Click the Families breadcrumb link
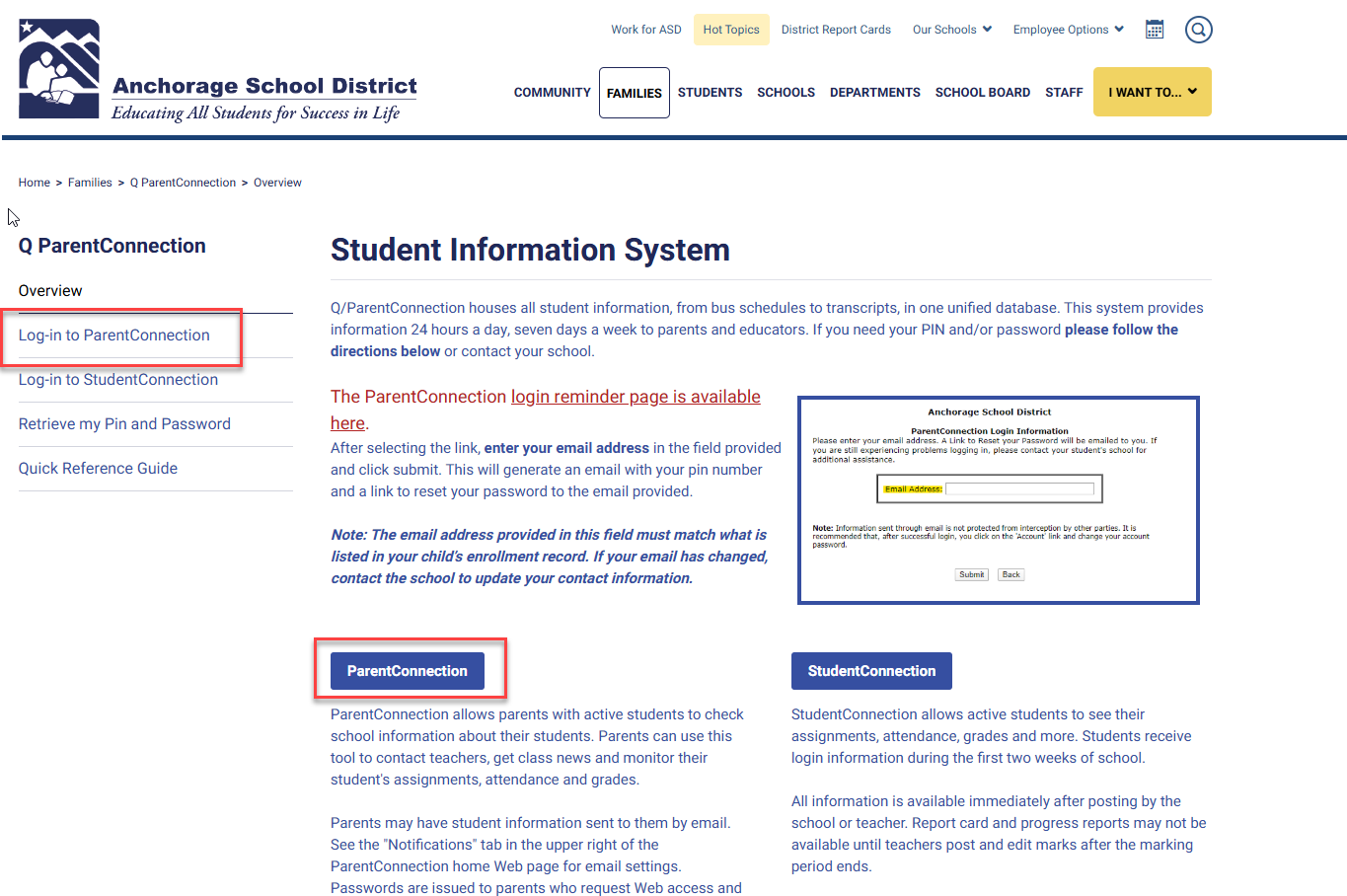Viewport: 1347px width, 896px height. pos(90,183)
